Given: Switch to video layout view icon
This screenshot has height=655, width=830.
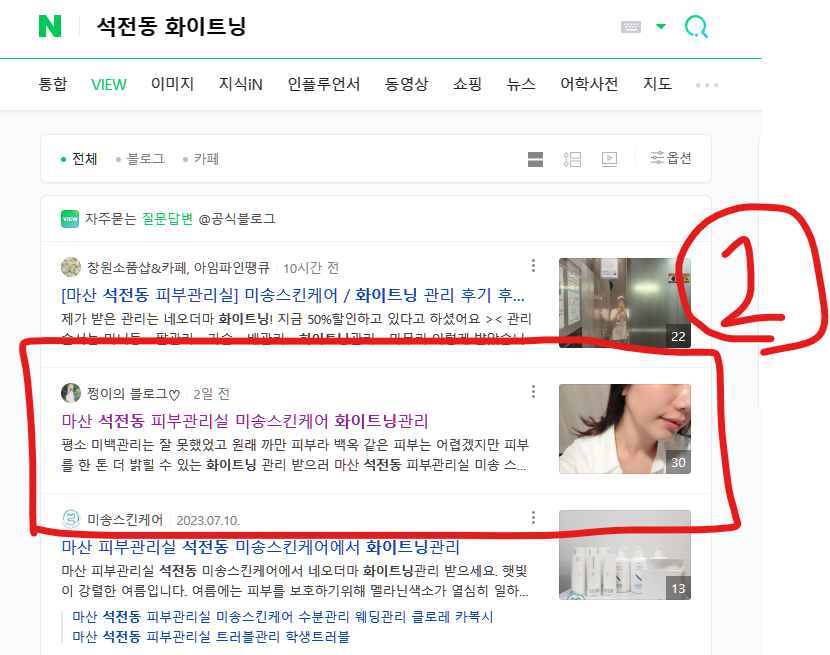Looking at the screenshot, I should click(x=609, y=159).
